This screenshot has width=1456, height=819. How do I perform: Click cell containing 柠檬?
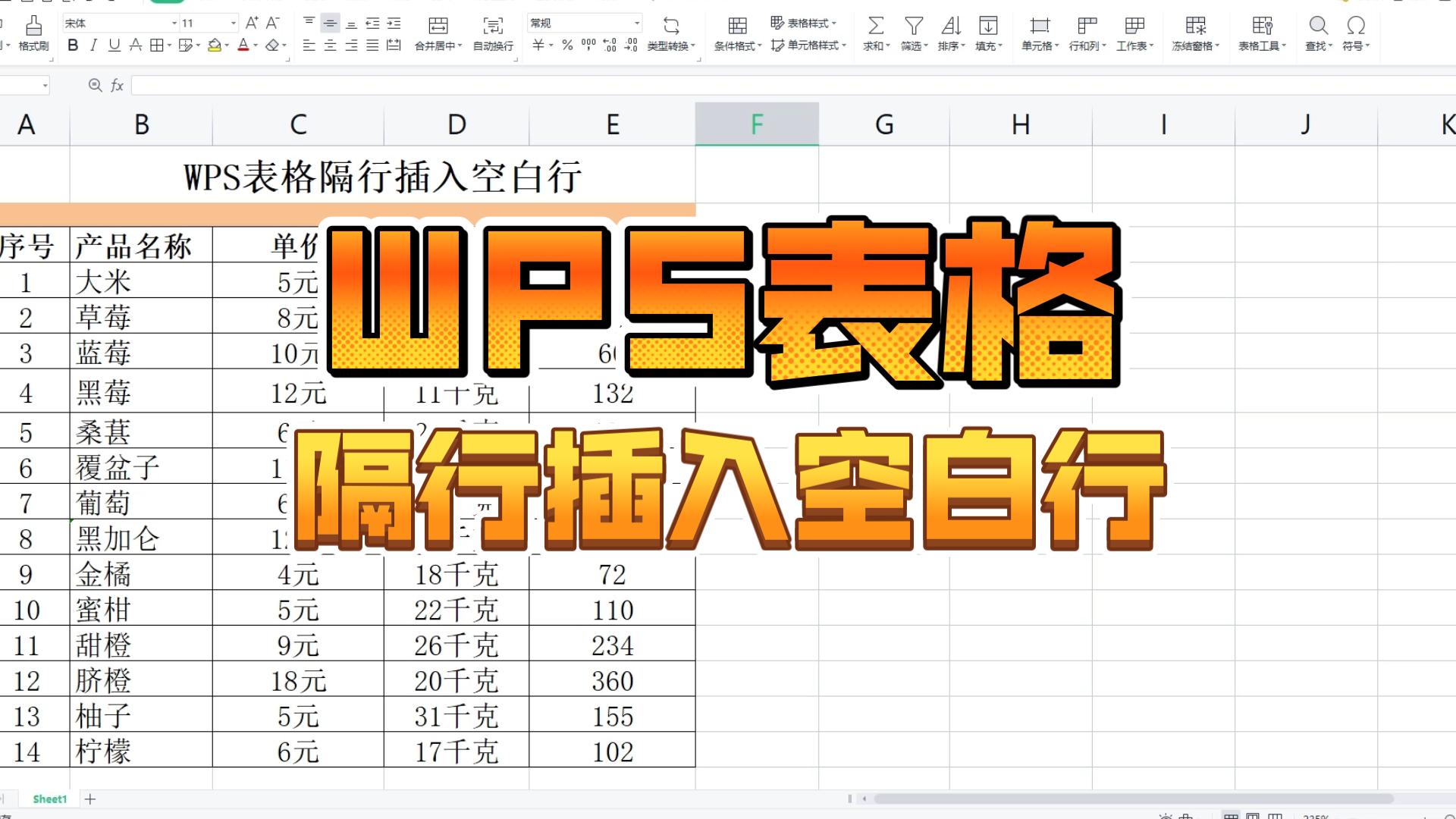click(141, 751)
